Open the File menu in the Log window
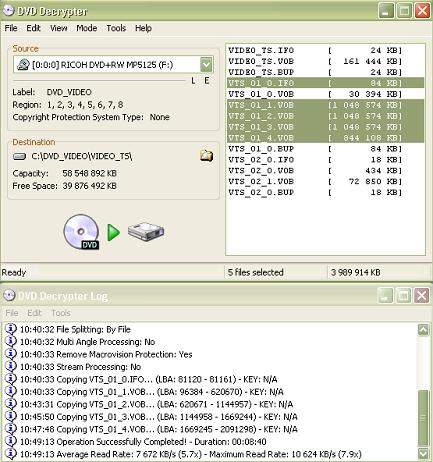 (12, 313)
